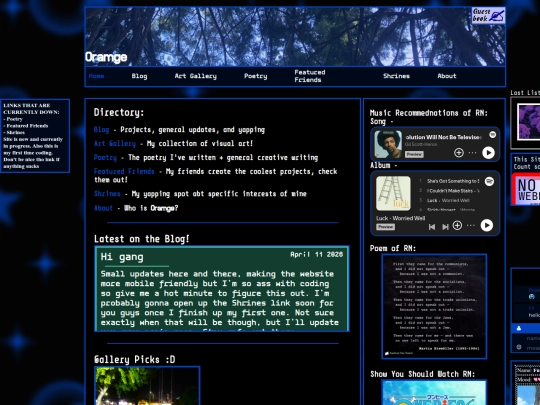Viewport: 540px width, 405px height.
Task: Add the Gil Scott-Heron song to library
Action: pos(458,153)
